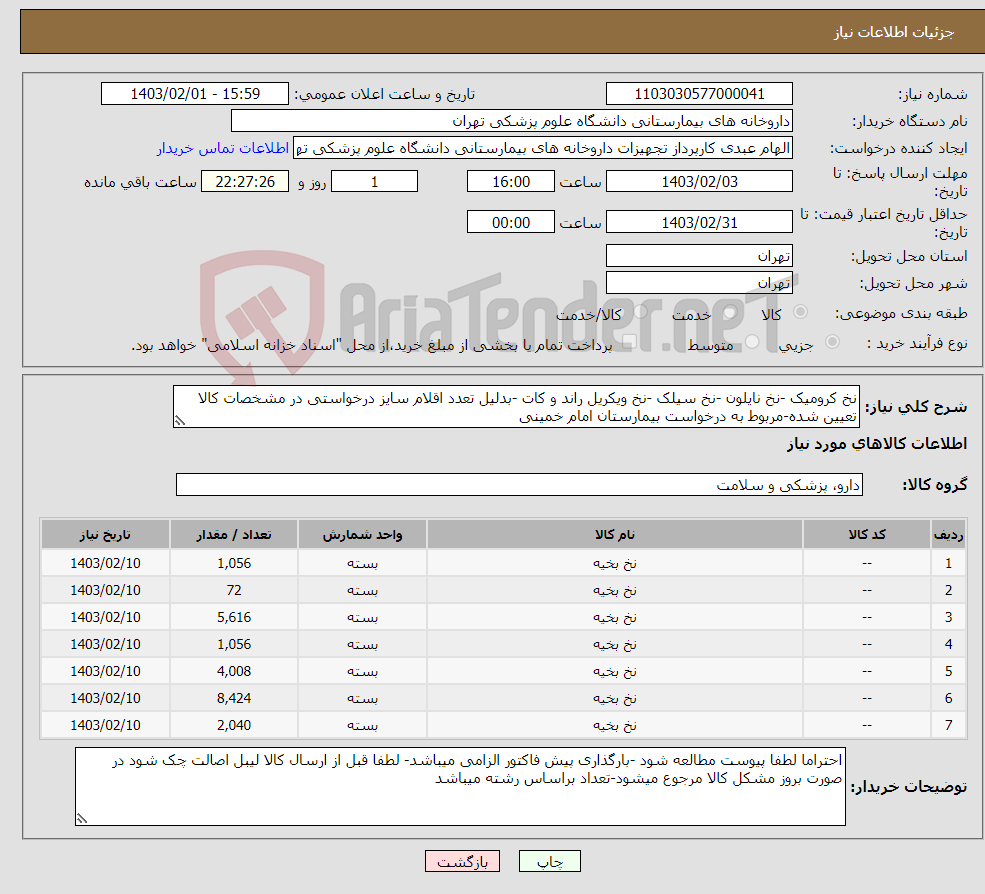Click the کد کالا column header
The width and height of the screenshot is (985, 894).
click(x=867, y=535)
